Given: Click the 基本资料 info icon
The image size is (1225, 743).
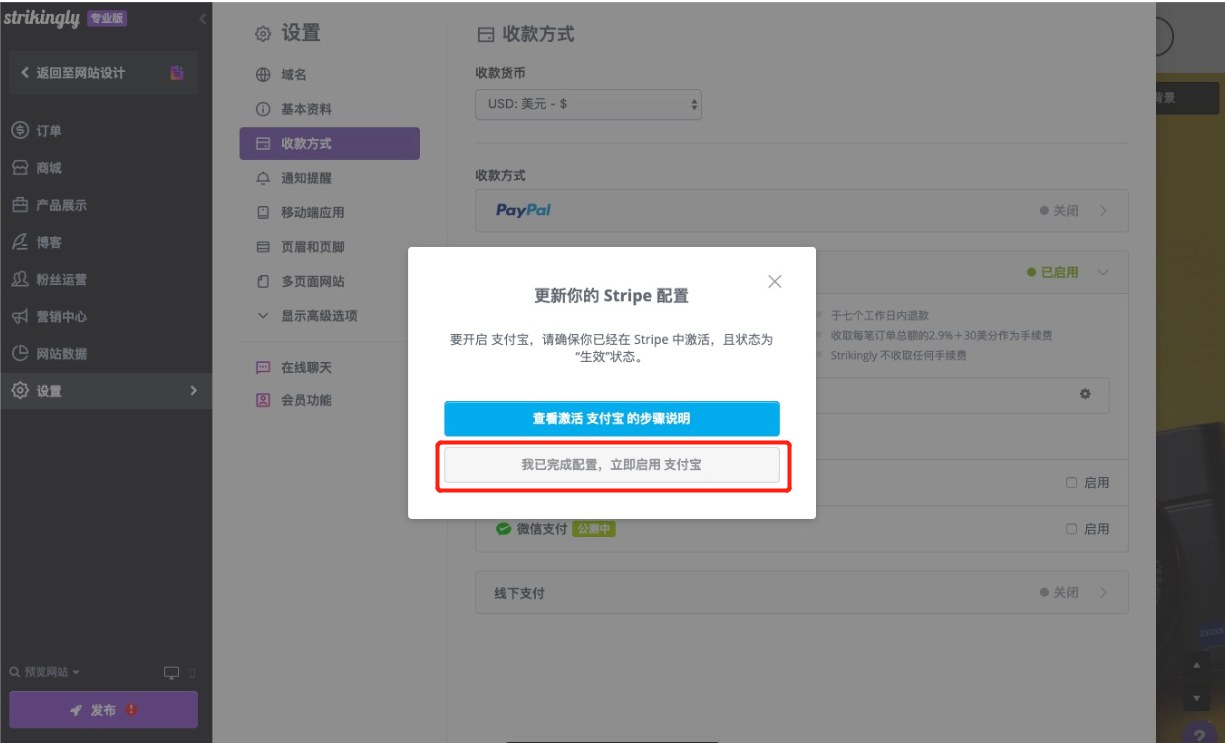Looking at the screenshot, I should point(263,109).
